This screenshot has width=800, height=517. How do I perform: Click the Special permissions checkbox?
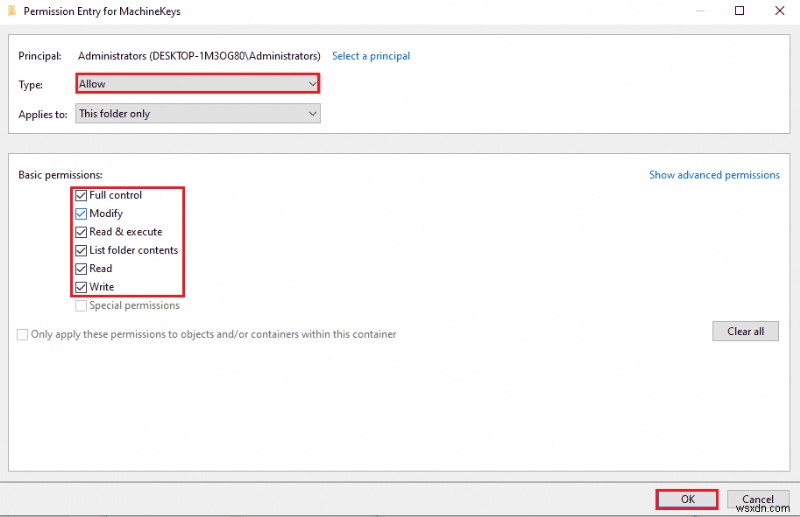(x=81, y=306)
